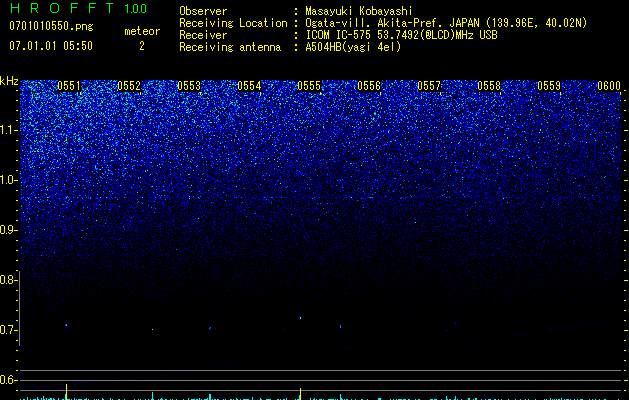This screenshot has width=629, height=400.
Task: Click the 1.0 kHz axis label
Action: (9, 180)
